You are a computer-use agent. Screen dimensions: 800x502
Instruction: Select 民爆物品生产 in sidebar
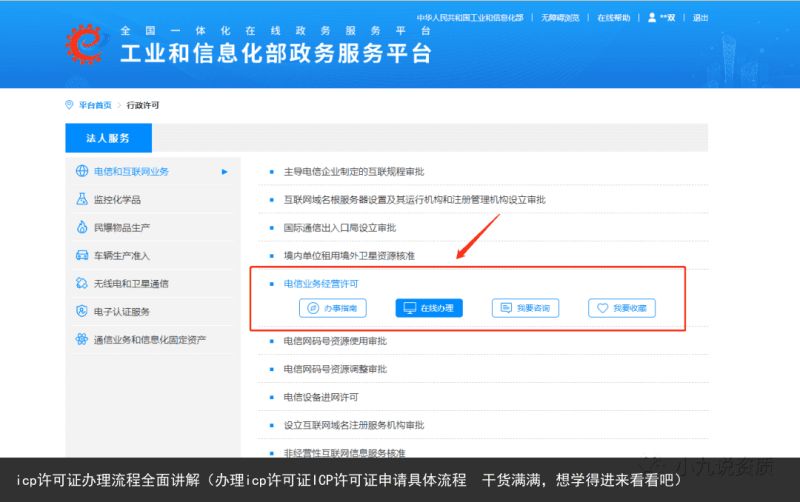[122, 228]
